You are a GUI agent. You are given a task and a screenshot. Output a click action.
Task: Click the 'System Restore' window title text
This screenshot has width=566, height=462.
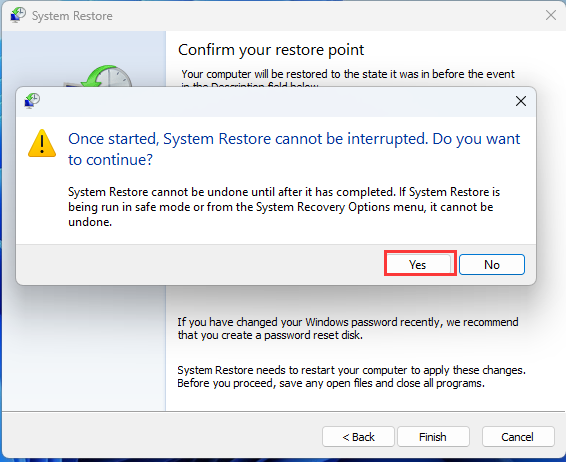pyautogui.click(x=72, y=16)
